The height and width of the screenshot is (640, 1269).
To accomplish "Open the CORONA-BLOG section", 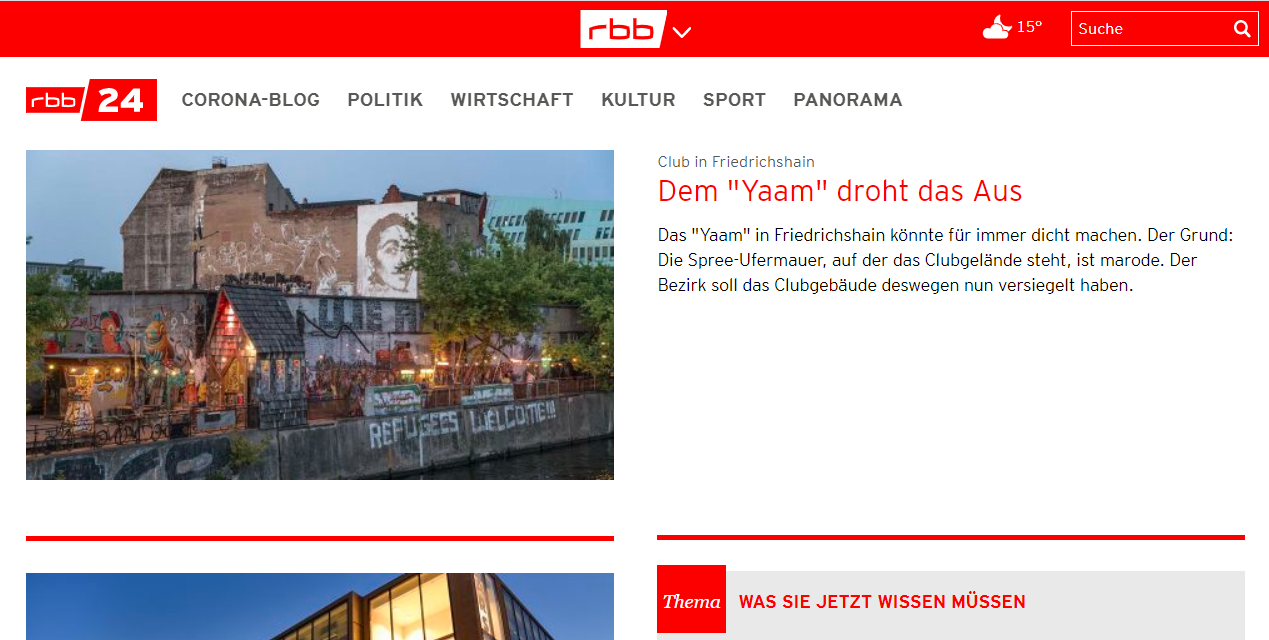I will coord(251,100).
